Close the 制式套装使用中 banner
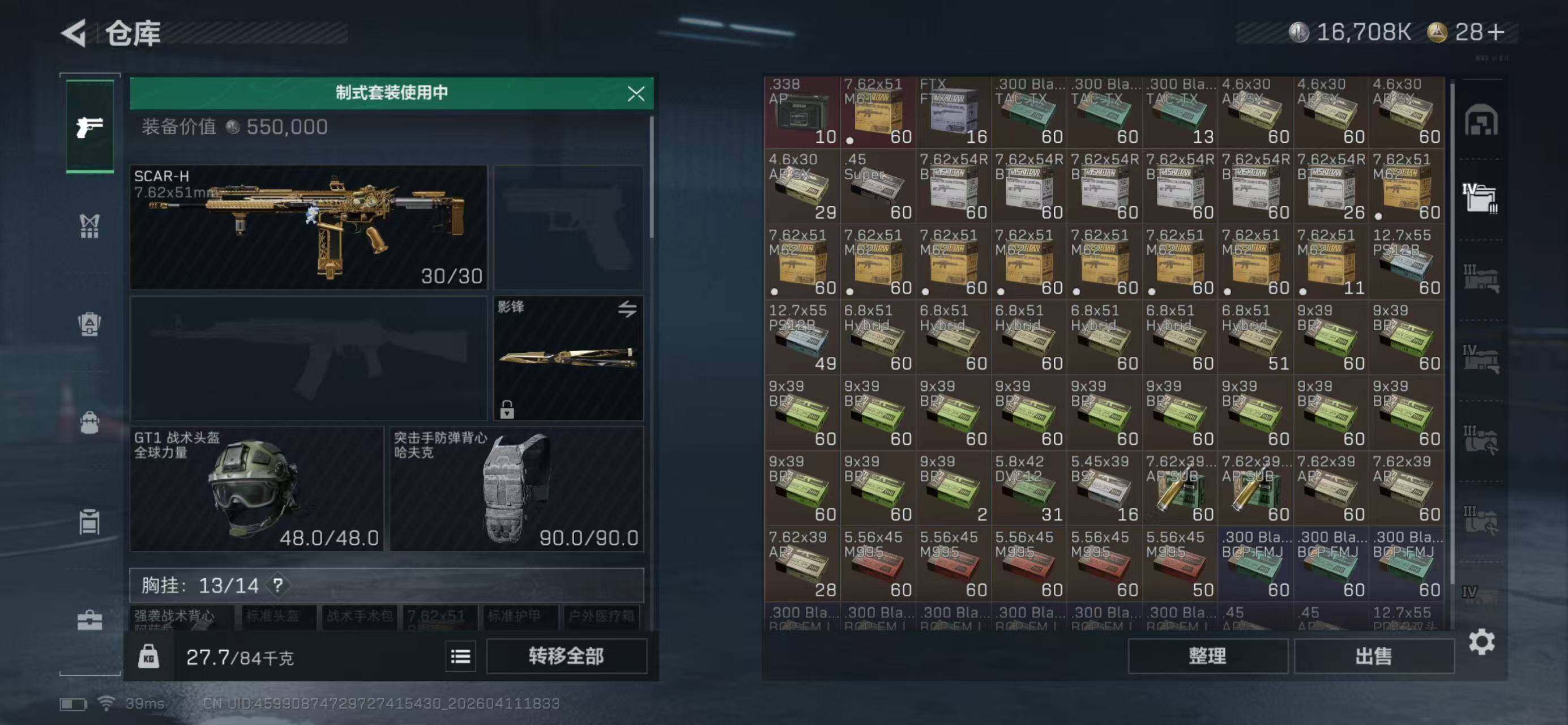Image resolution: width=1568 pixels, height=725 pixels. [636, 93]
